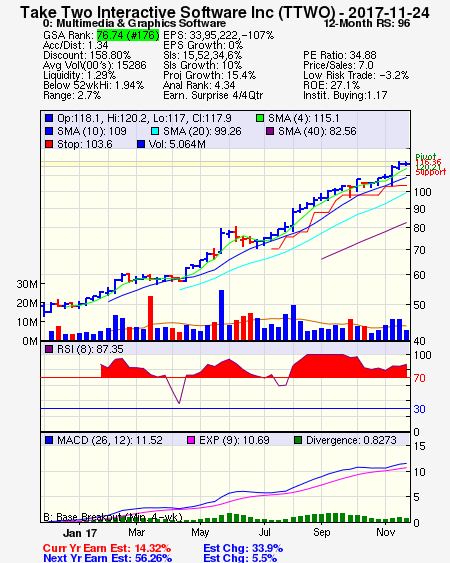The height and width of the screenshot is (563, 450).
Task: Click the blue 30 RSI threshold label
Action: point(419,409)
